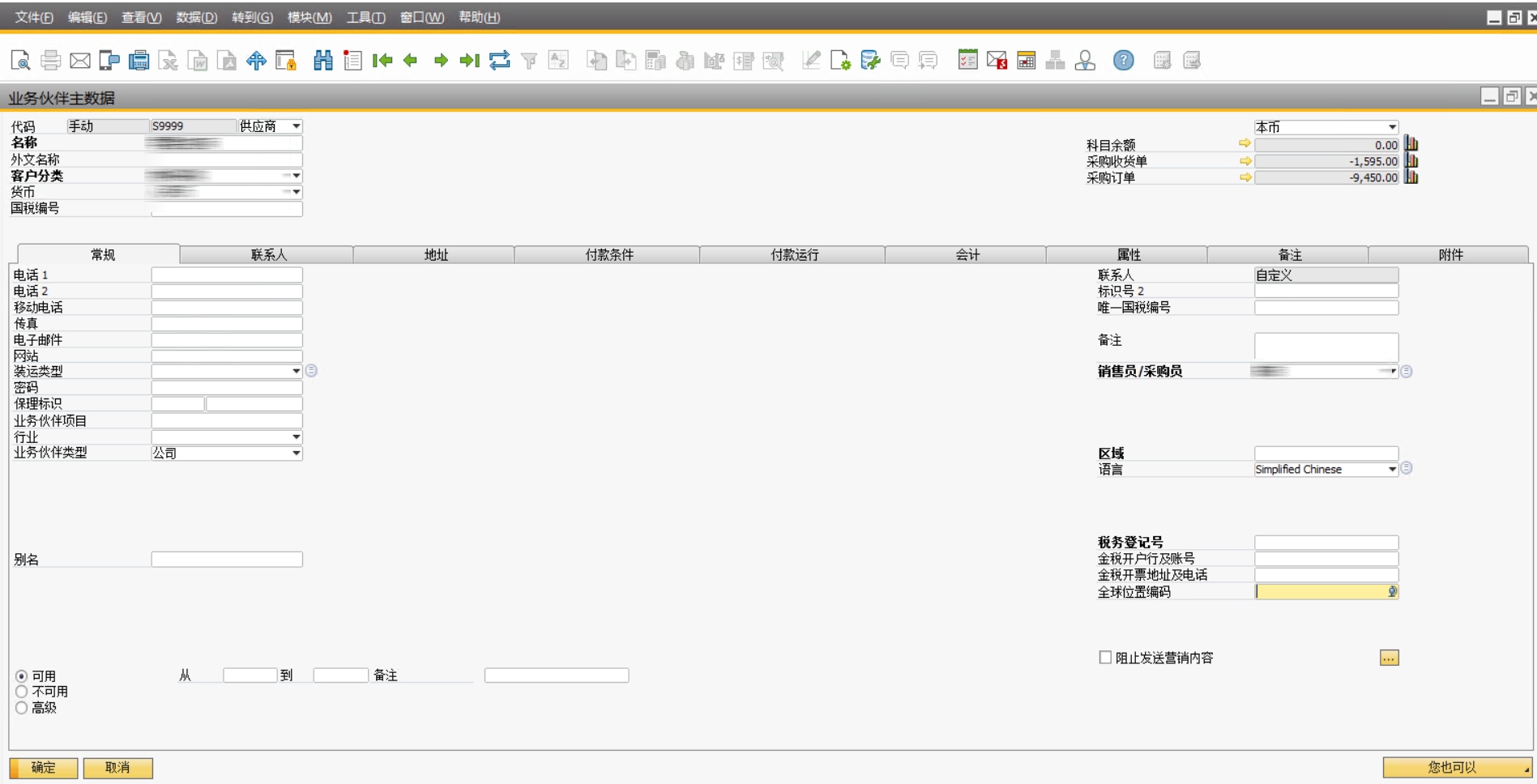Image resolution: width=1537 pixels, height=784 pixels.
Task: Switch to the 地址 tab
Action: click(434, 254)
